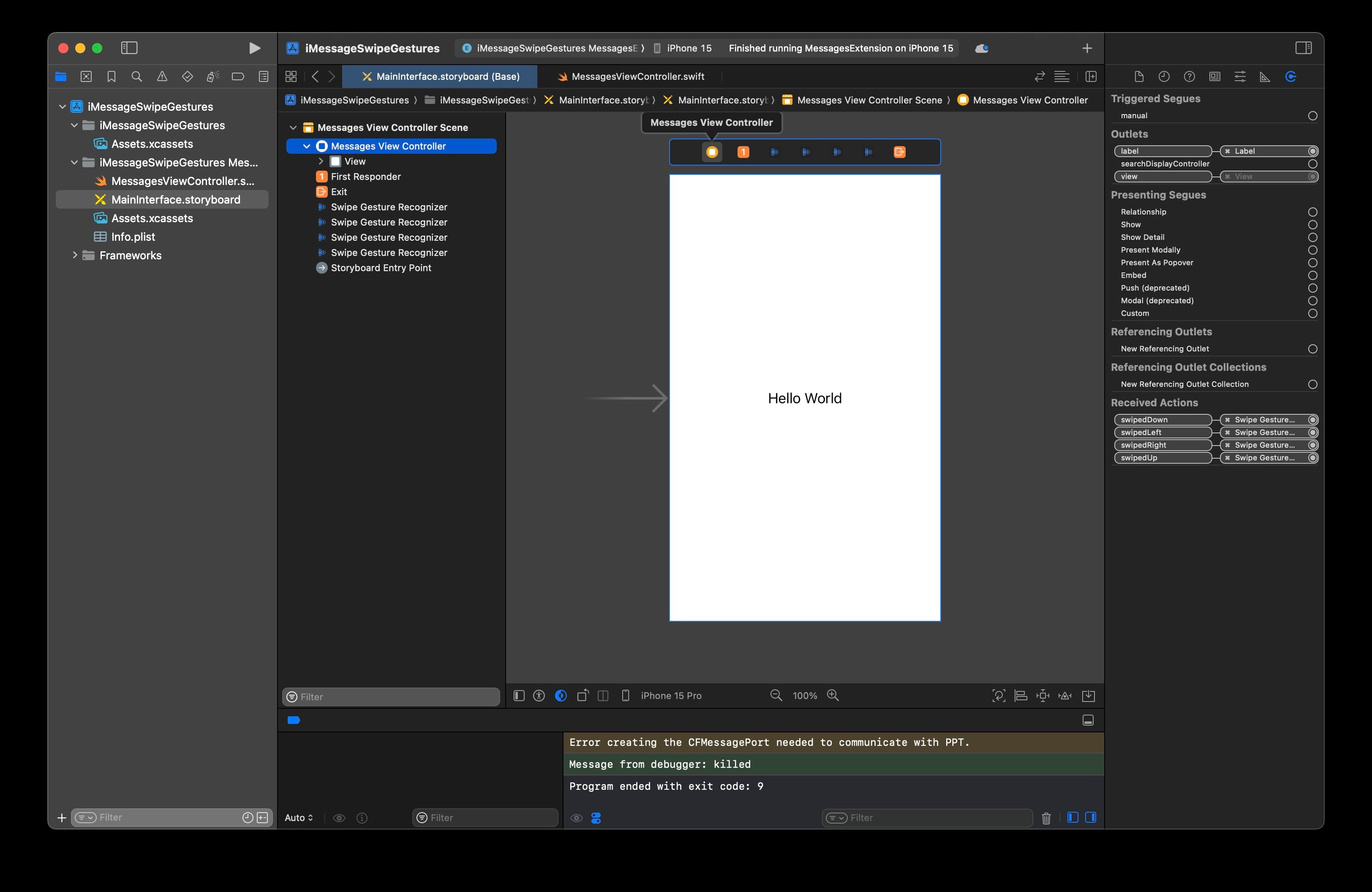1372x892 pixels.
Task: Click the First Responder icon in scene dock
Action: (x=743, y=152)
